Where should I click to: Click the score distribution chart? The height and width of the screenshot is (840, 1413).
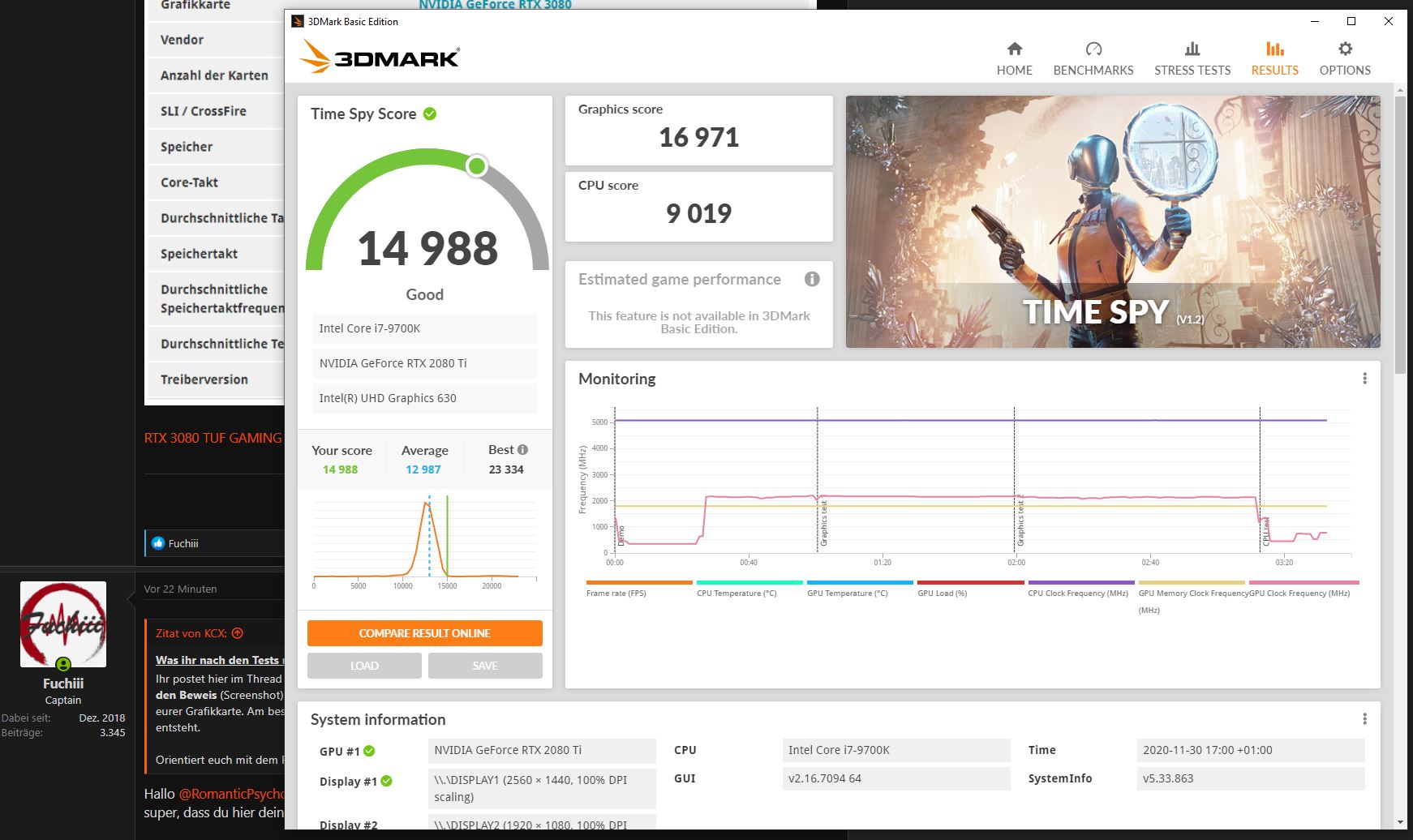[425, 543]
